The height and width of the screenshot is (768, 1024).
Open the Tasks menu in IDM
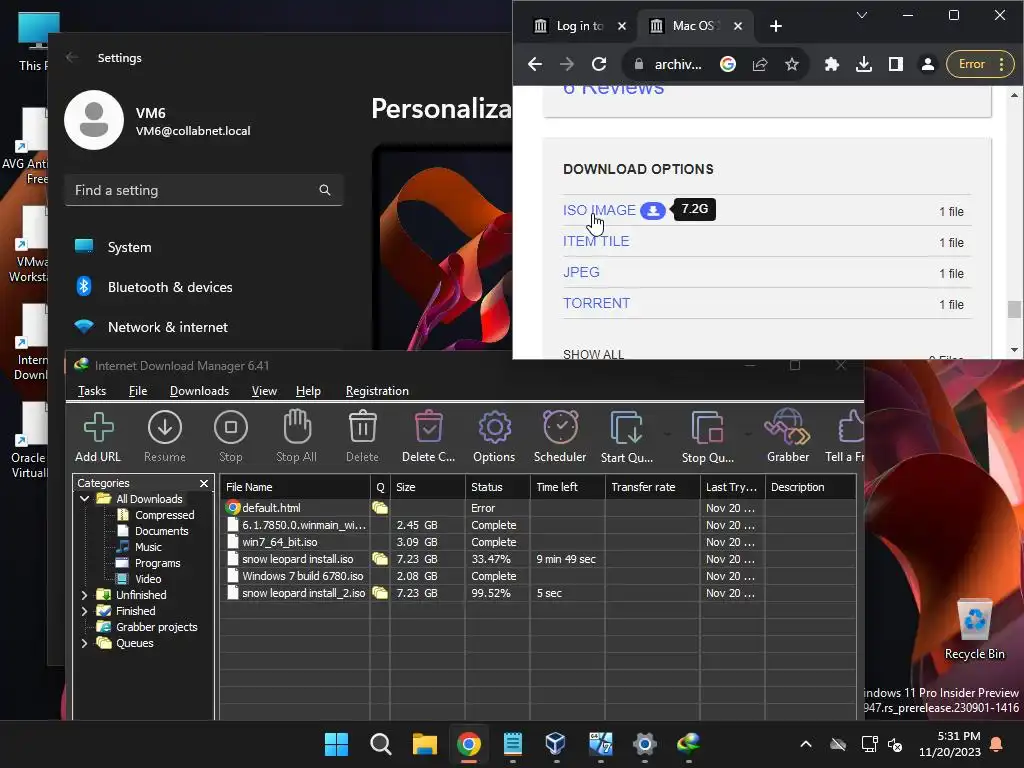(x=91, y=391)
